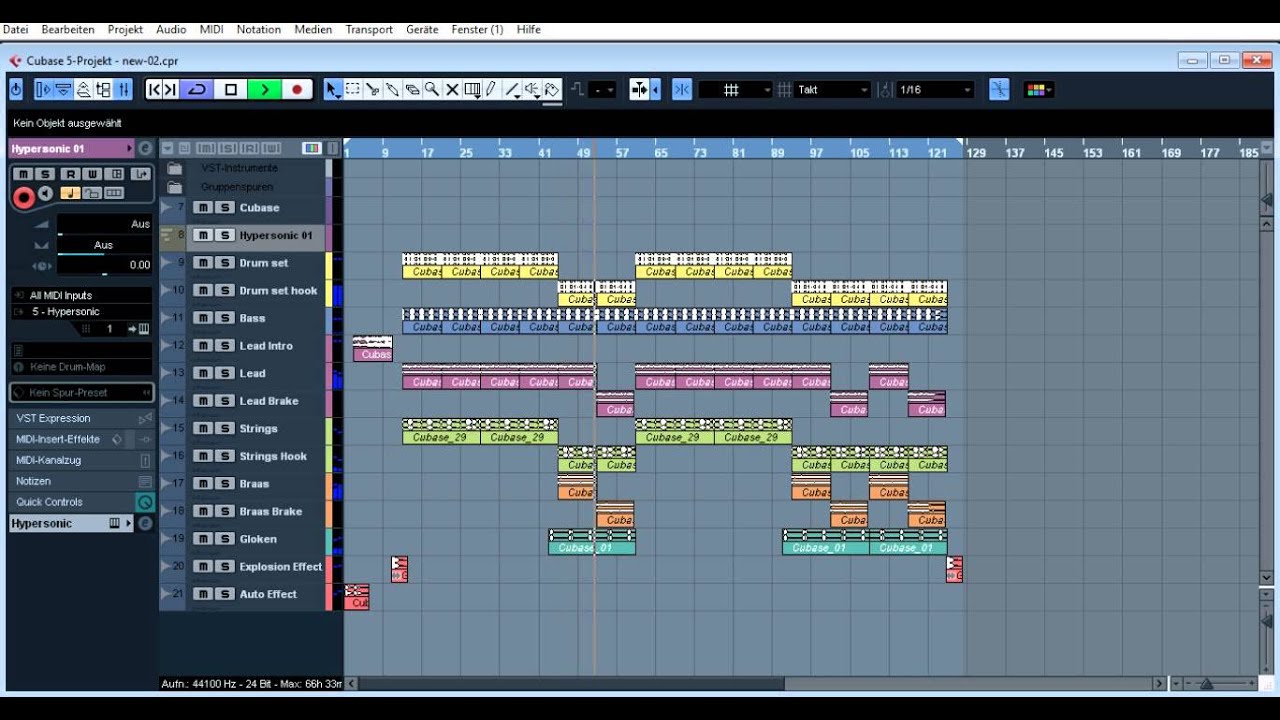Click Go to previous marker transport button
Image resolution: width=1280 pixels, height=720 pixels.
coord(154,90)
